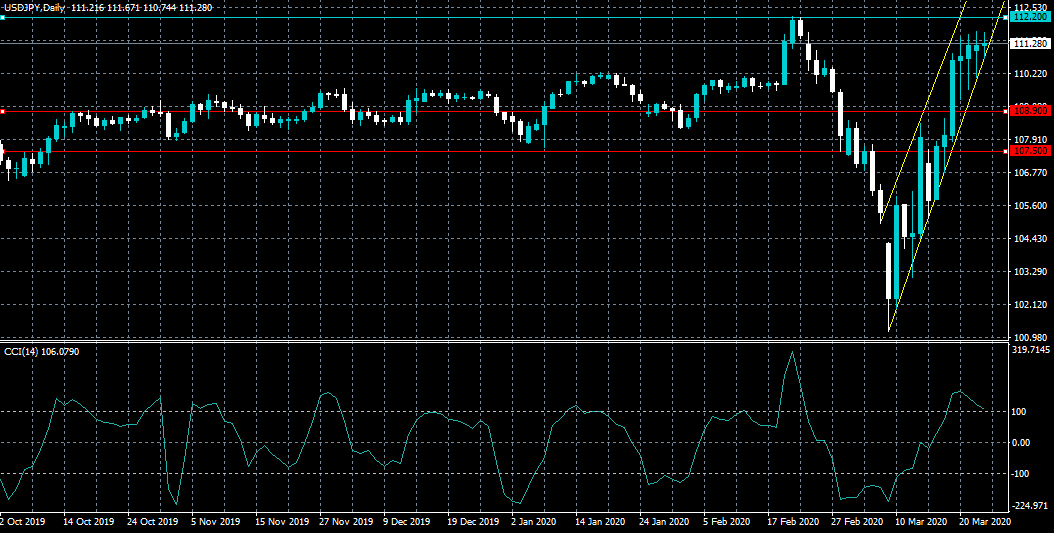Click the 10 Mar 2020 date on time axis

pos(920,522)
